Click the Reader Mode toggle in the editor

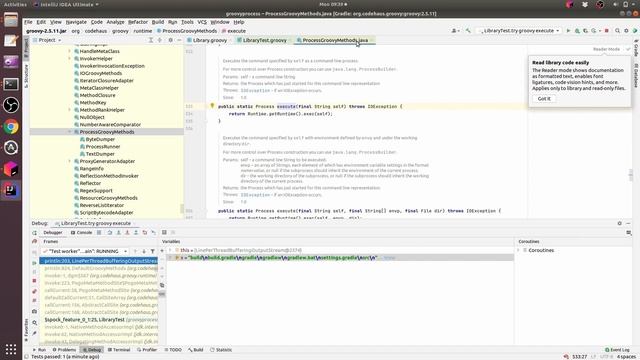607,49
